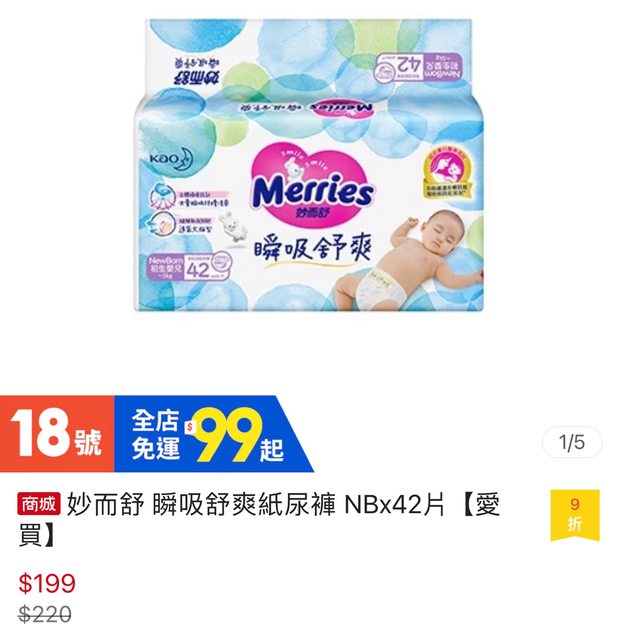The image size is (617, 640).
Task: Open the 18號 promotion banner
Action: (x=57, y=434)
